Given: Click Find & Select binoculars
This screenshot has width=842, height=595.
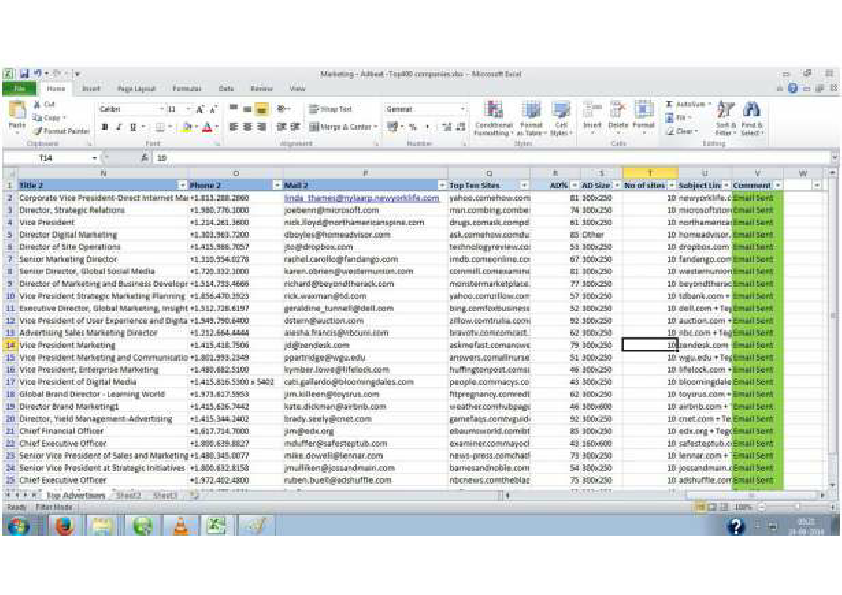Looking at the screenshot, I should [751, 119].
